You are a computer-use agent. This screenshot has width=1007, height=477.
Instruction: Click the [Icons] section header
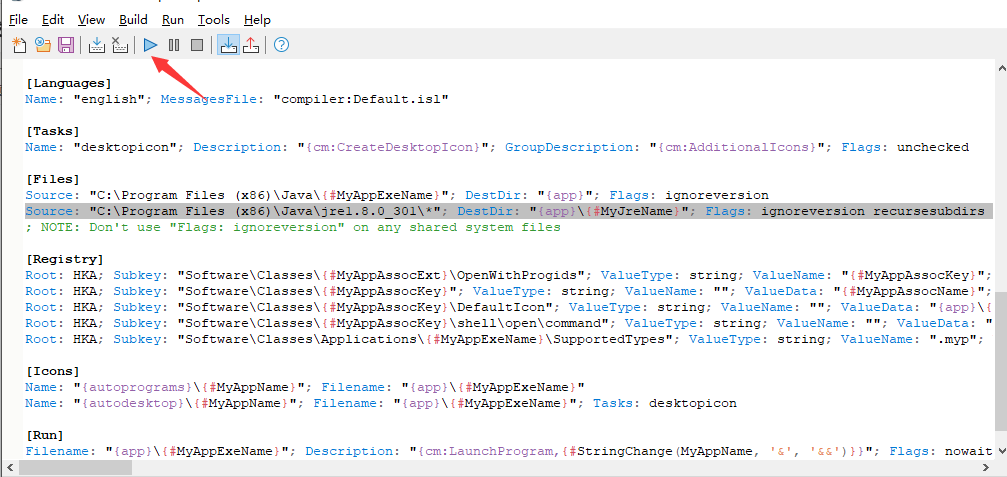coord(53,372)
